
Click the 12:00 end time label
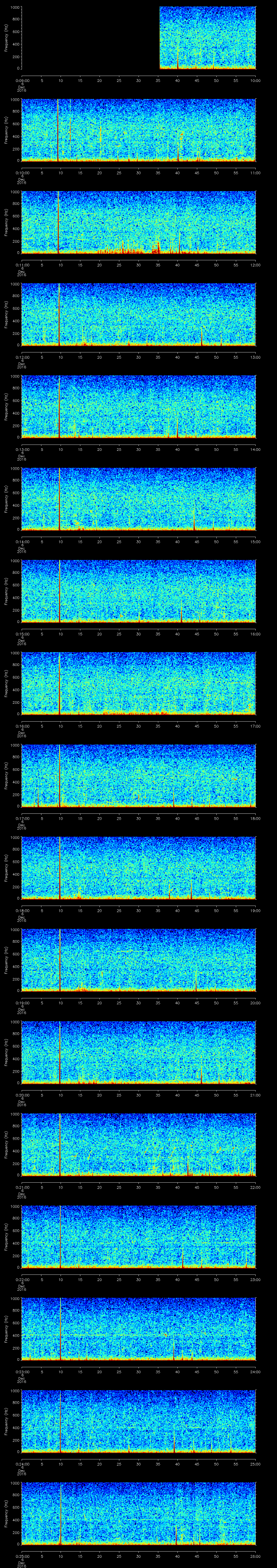click(255, 265)
